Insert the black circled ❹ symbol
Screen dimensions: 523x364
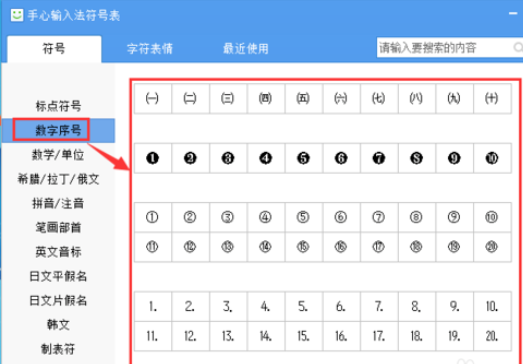pos(266,158)
